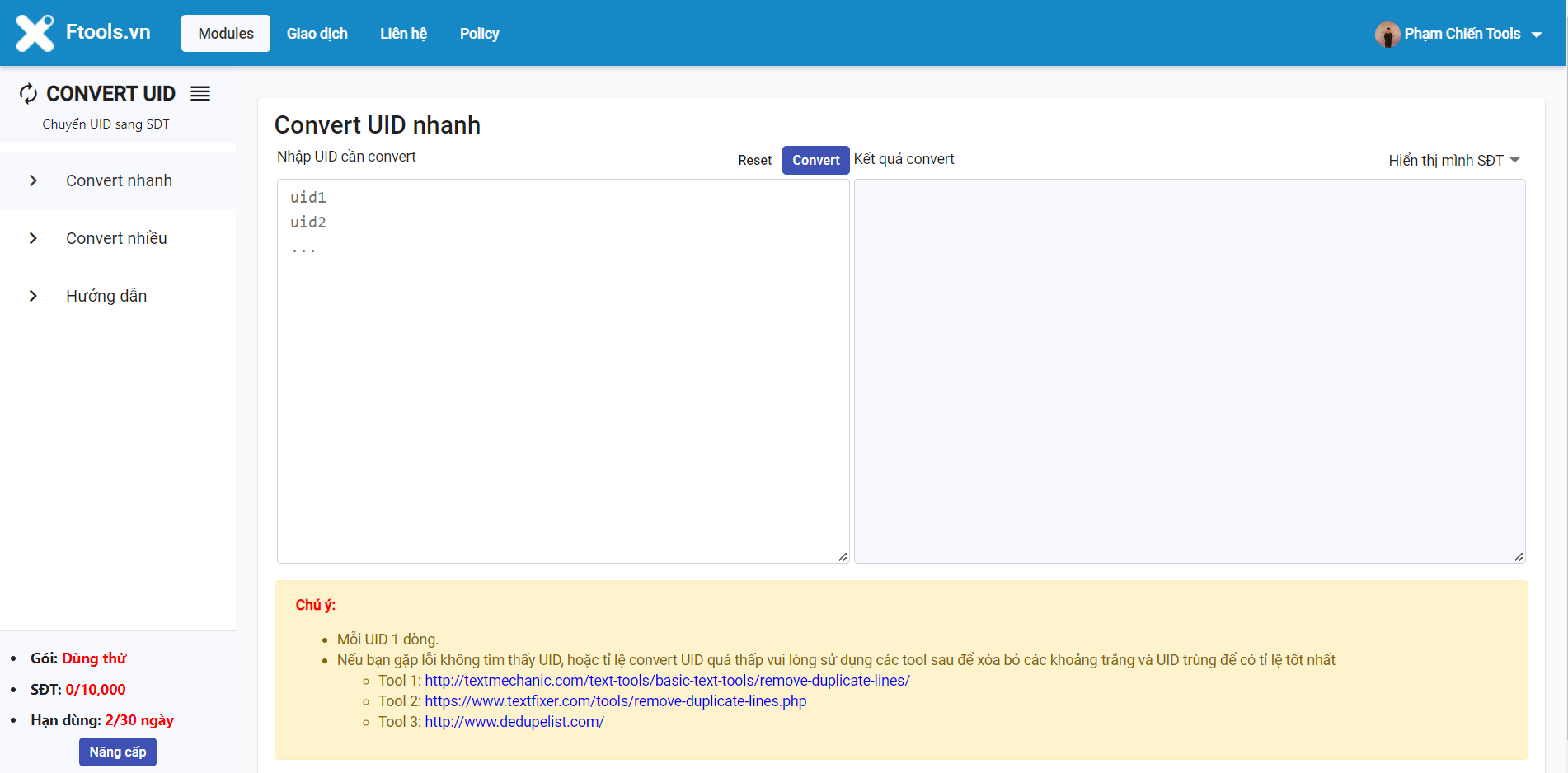Click the Ftools.vn X logo icon
This screenshot has width=1568, height=773.
click(35, 33)
